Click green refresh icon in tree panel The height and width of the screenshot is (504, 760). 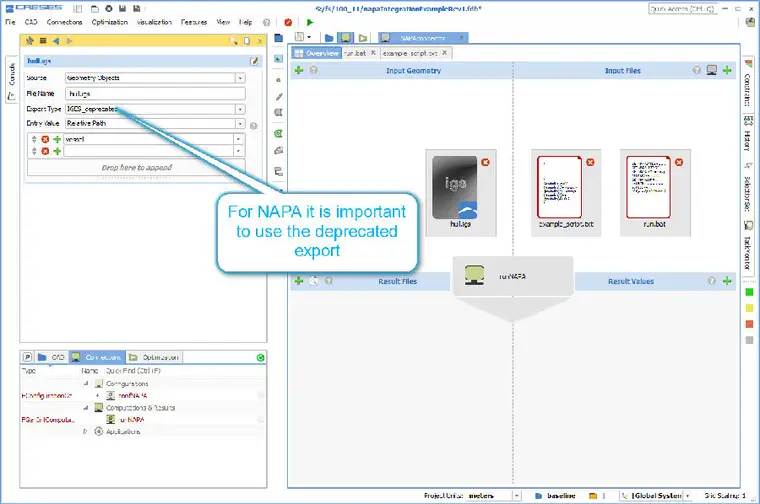pos(260,358)
